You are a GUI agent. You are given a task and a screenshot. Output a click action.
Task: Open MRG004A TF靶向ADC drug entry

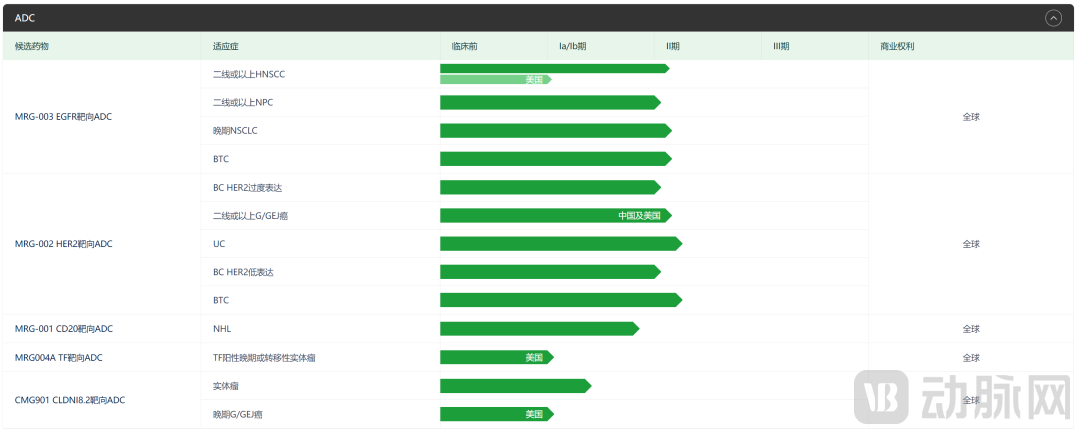[59, 358]
